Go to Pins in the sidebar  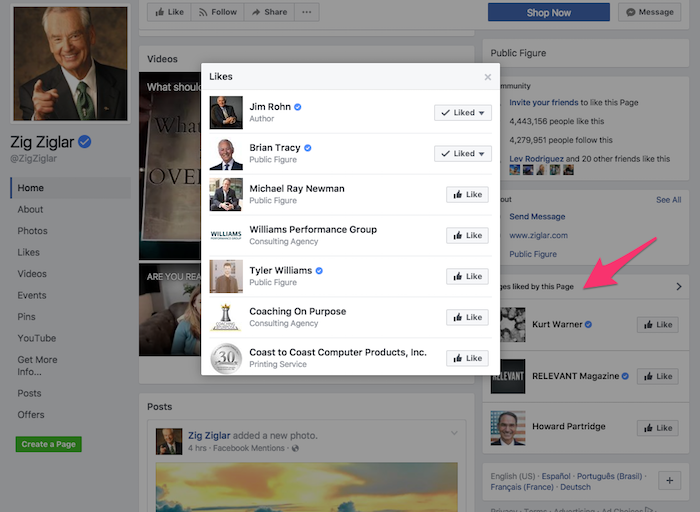pyautogui.click(x=26, y=316)
